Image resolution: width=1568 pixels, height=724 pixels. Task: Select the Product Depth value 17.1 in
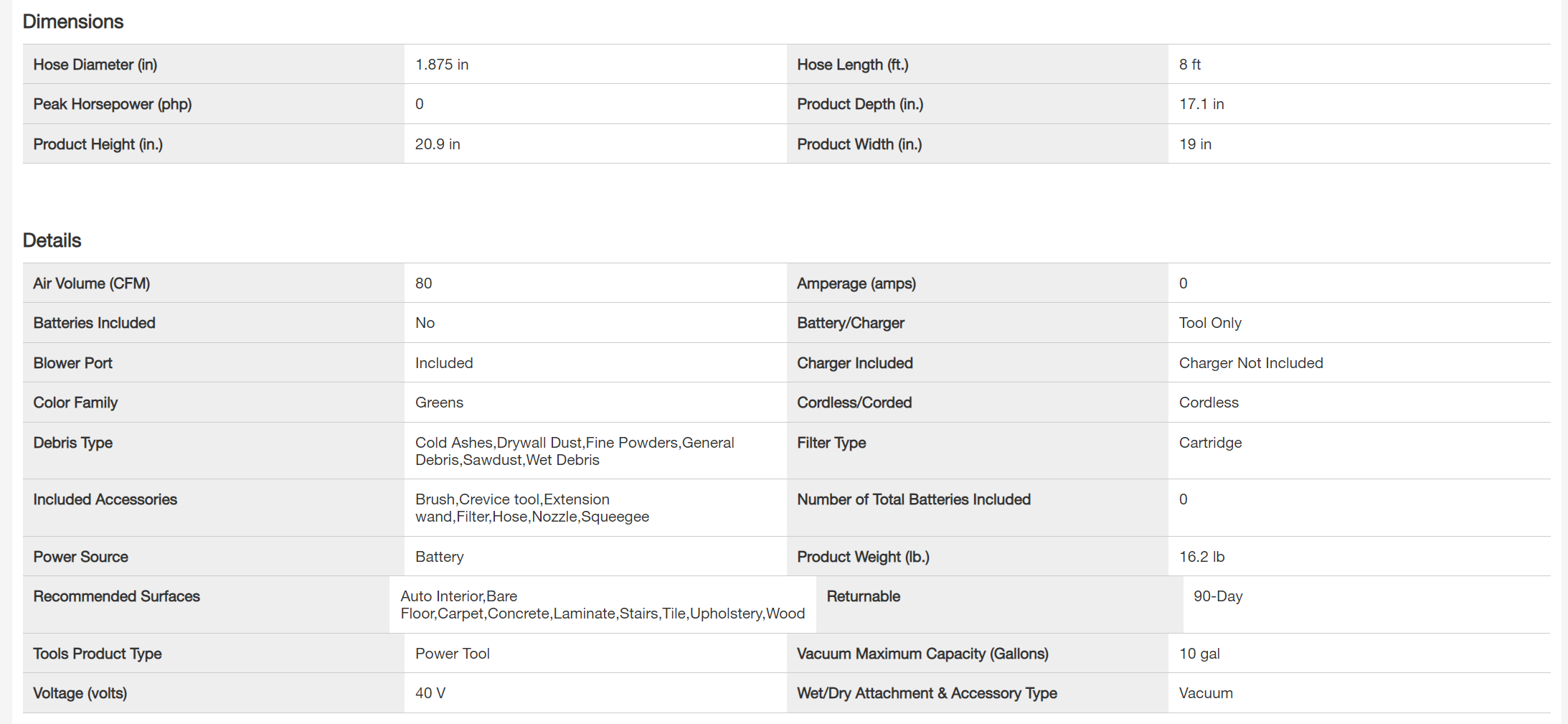click(x=1201, y=104)
